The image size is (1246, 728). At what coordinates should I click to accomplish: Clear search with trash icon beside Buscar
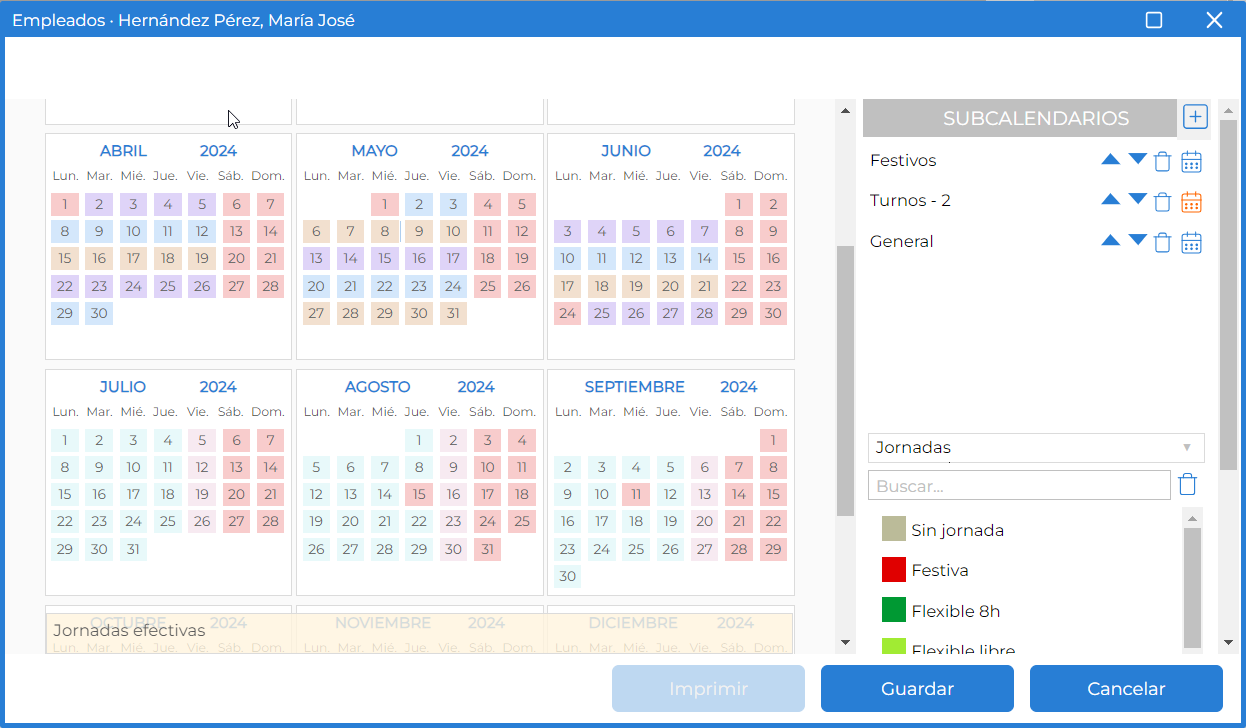[1187, 485]
